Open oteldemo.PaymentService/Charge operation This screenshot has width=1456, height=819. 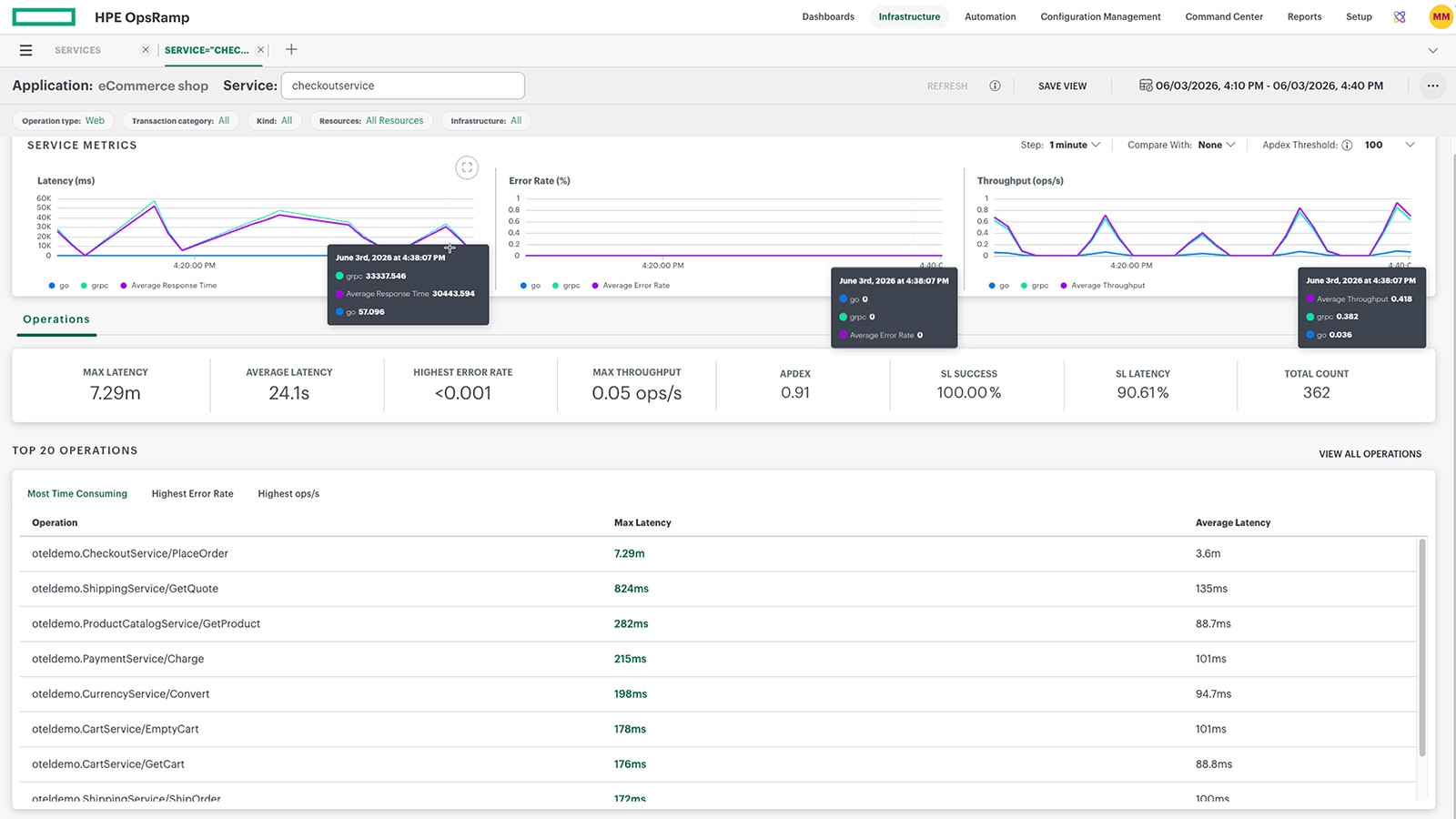pos(117,659)
